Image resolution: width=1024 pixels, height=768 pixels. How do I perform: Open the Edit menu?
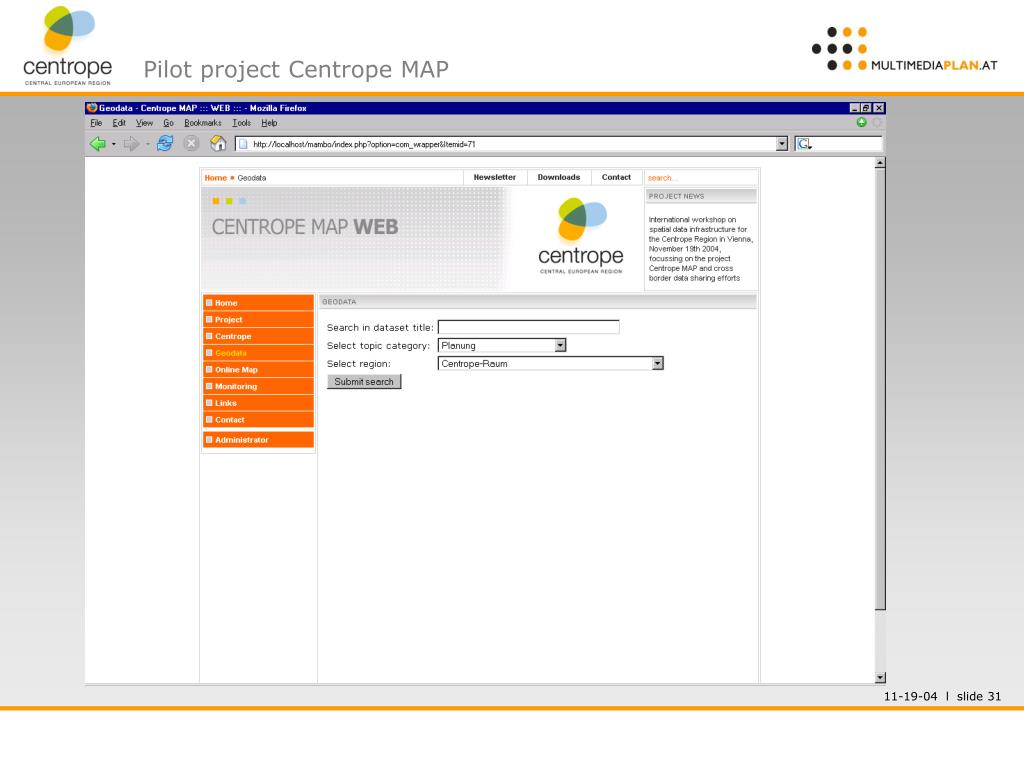pos(119,123)
